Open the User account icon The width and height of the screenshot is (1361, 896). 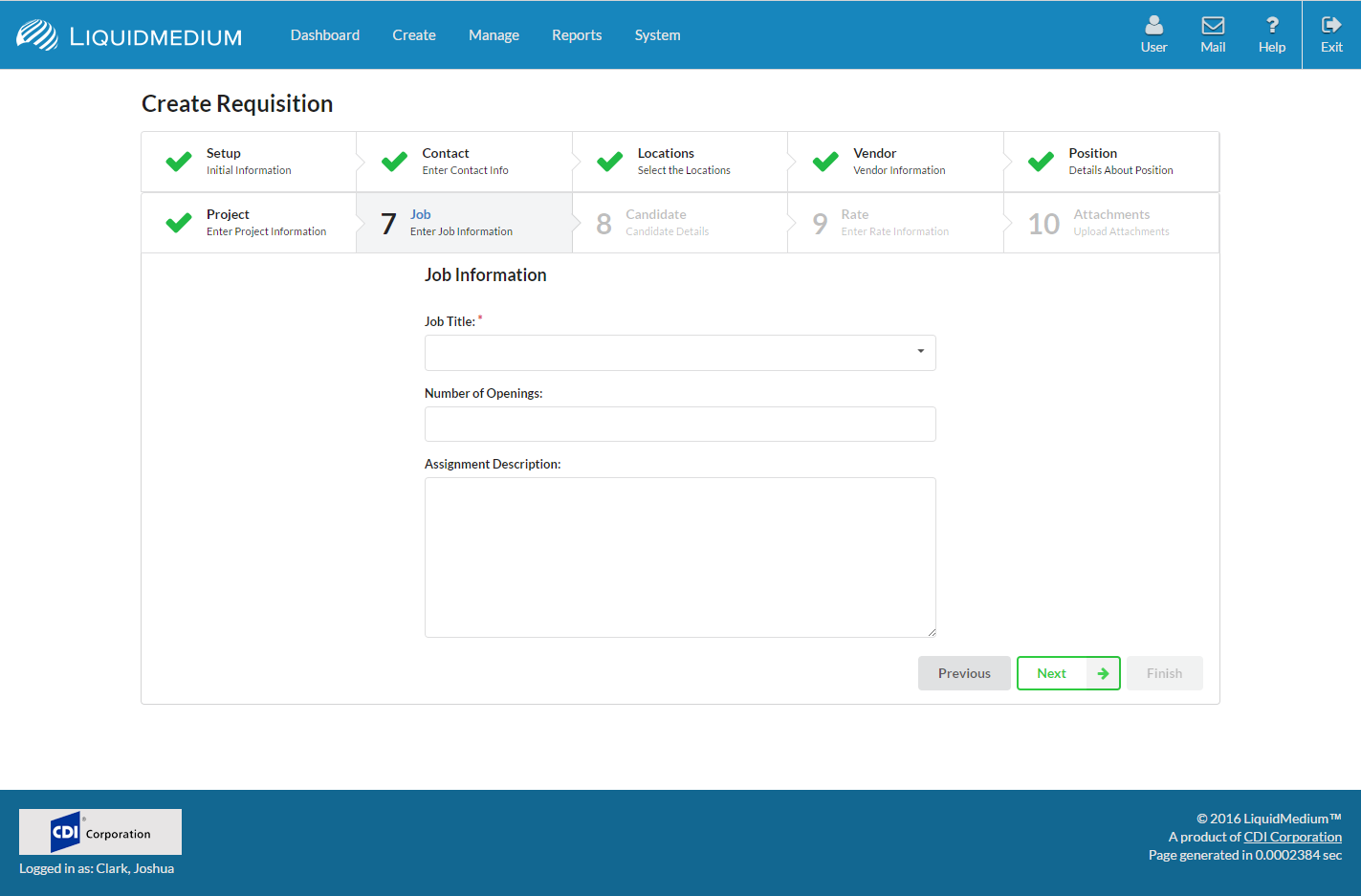click(x=1153, y=26)
